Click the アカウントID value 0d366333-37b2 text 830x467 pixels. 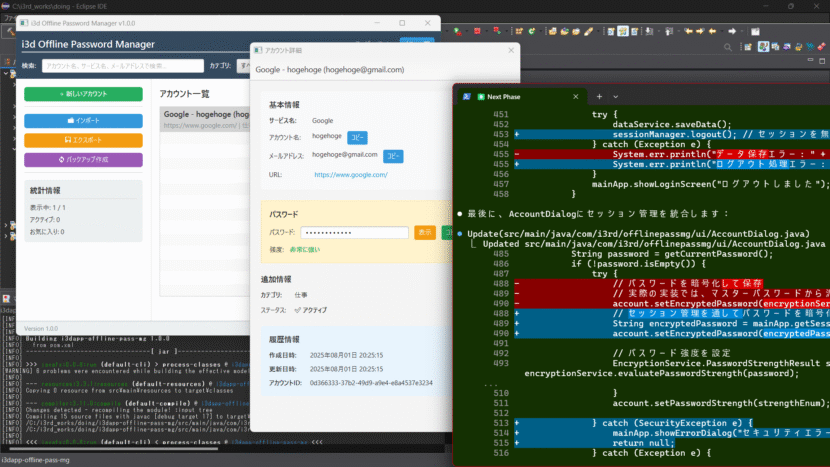click(x=371, y=382)
